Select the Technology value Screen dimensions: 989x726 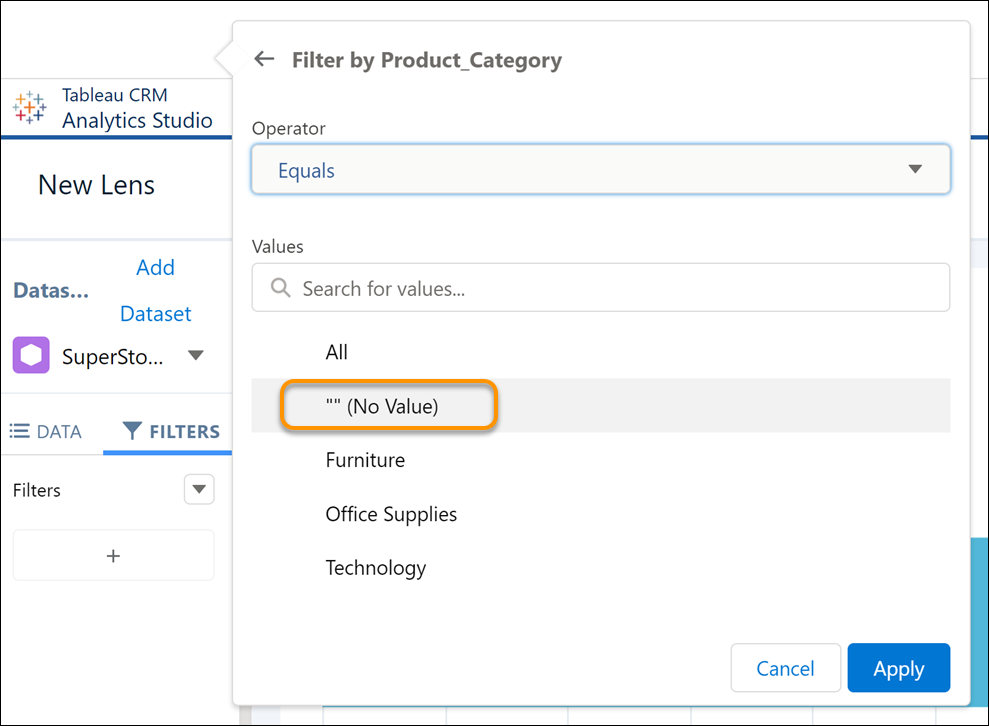600,568
